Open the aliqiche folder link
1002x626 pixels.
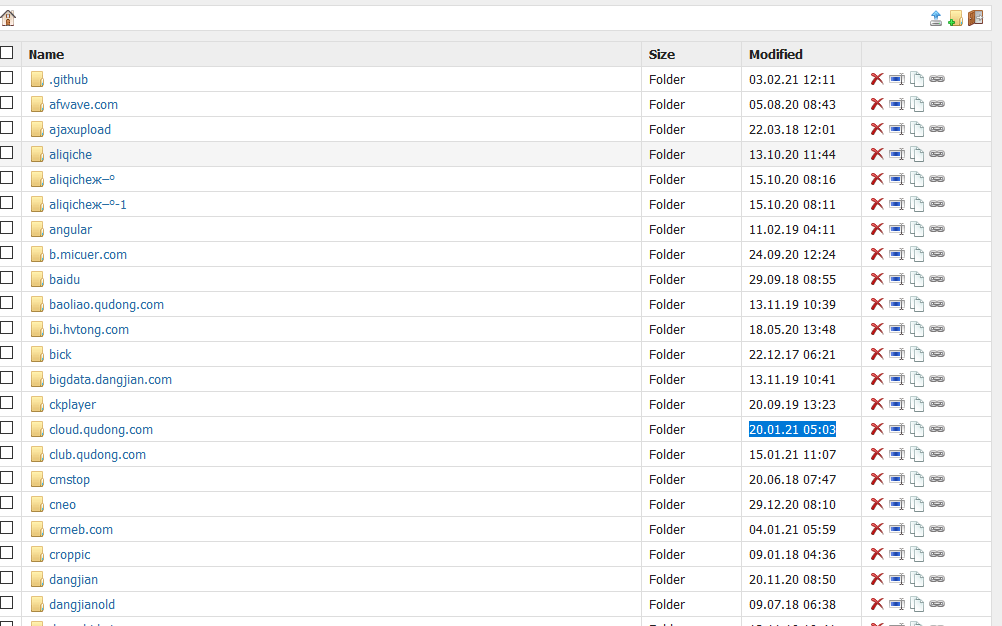pos(70,155)
